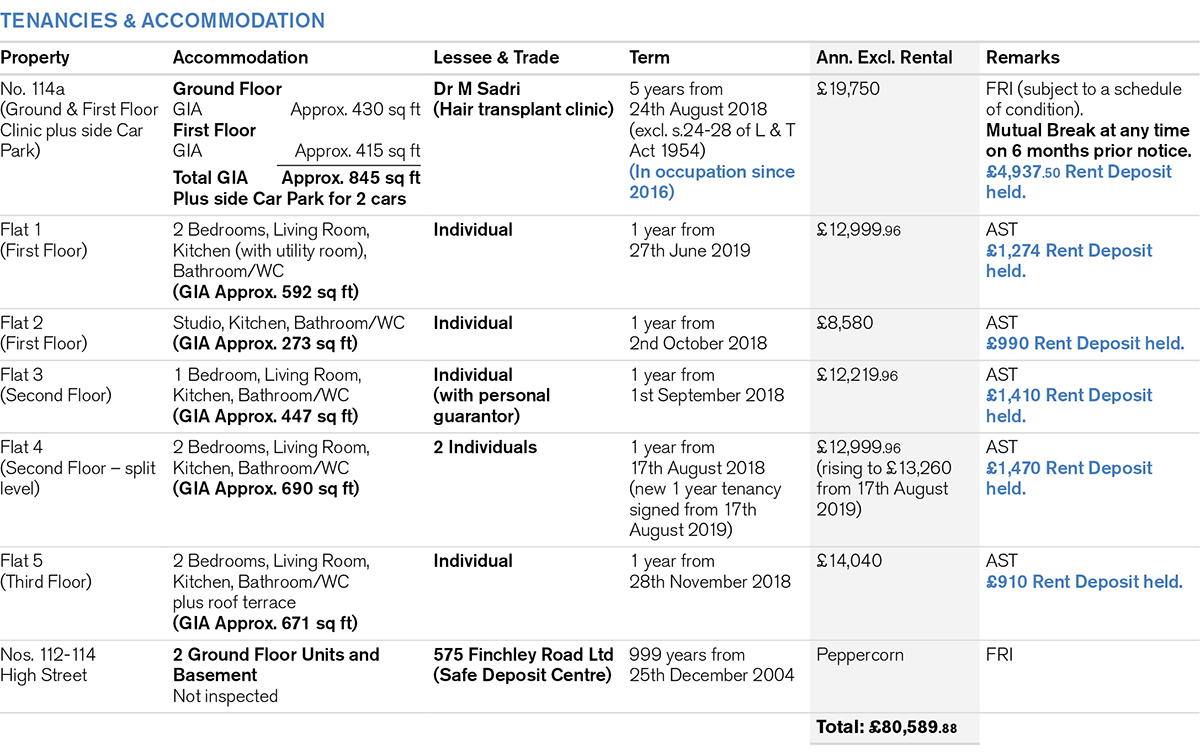Select the £19,750 rental amount
The image size is (1200, 754).
pyautogui.click(x=848, y=89)
